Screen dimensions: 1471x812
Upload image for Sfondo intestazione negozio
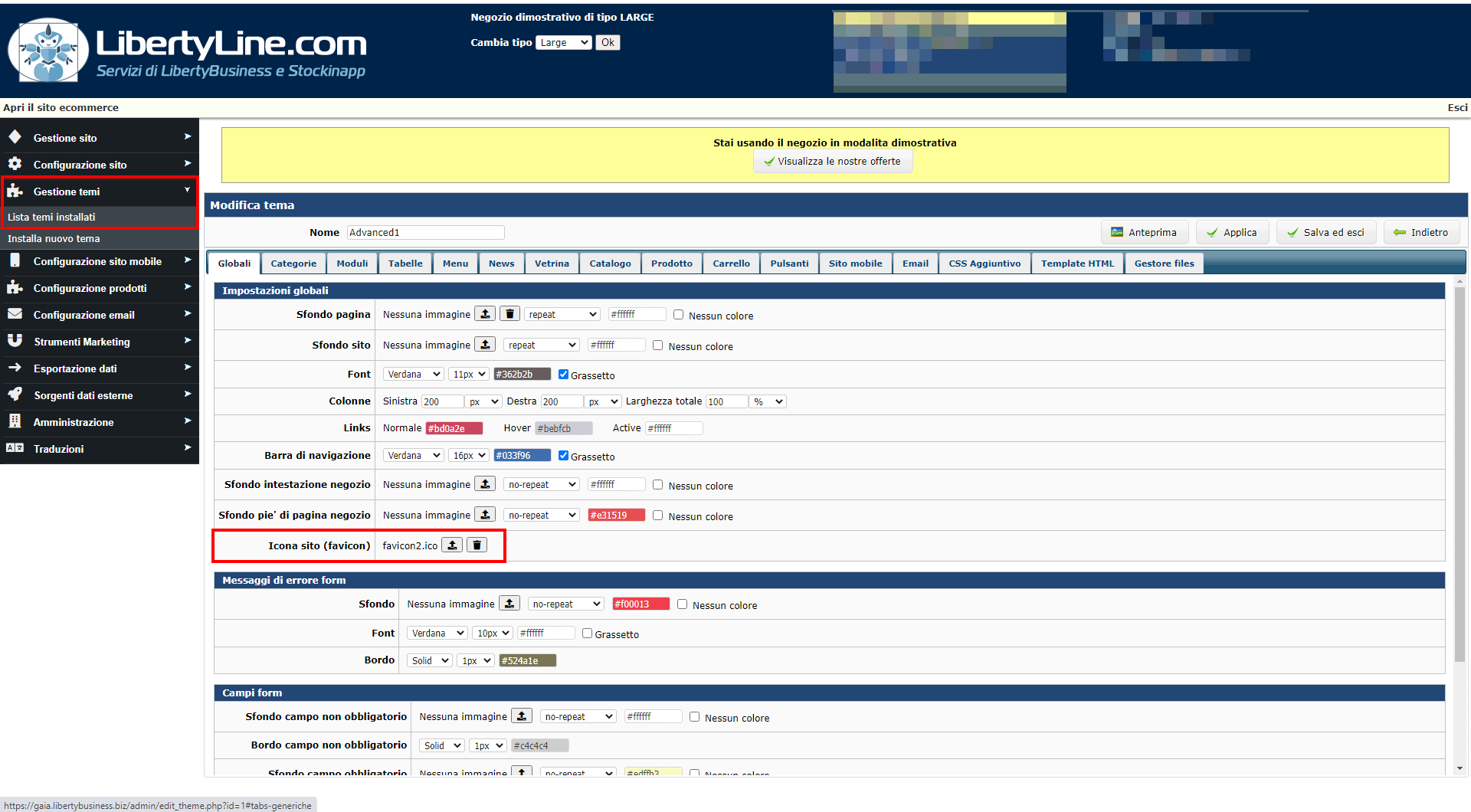485,484
